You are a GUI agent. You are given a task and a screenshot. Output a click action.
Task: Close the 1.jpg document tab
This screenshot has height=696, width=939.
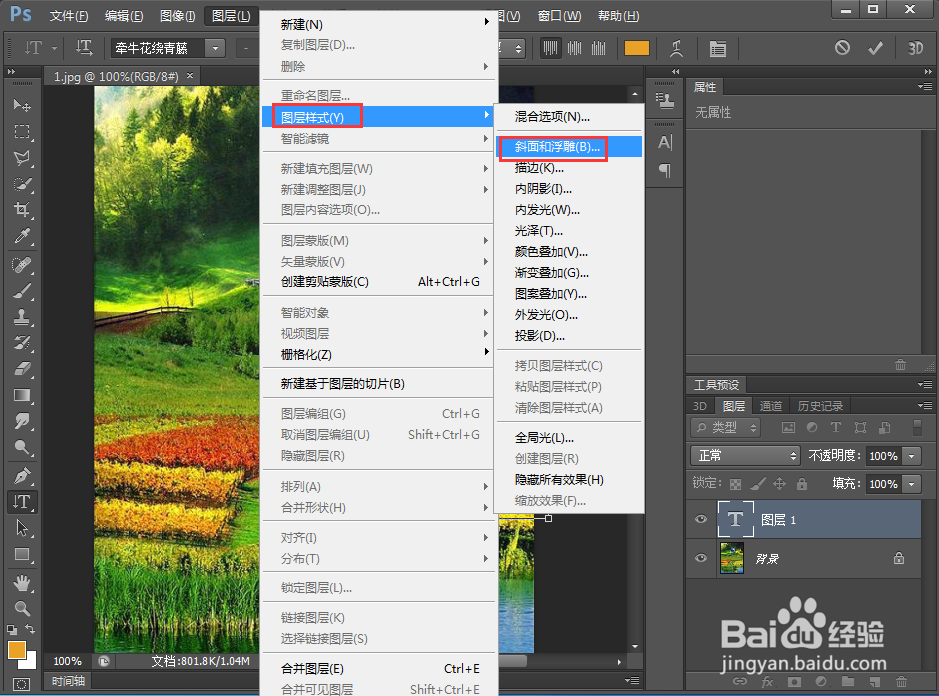click(x=190, y=75)
